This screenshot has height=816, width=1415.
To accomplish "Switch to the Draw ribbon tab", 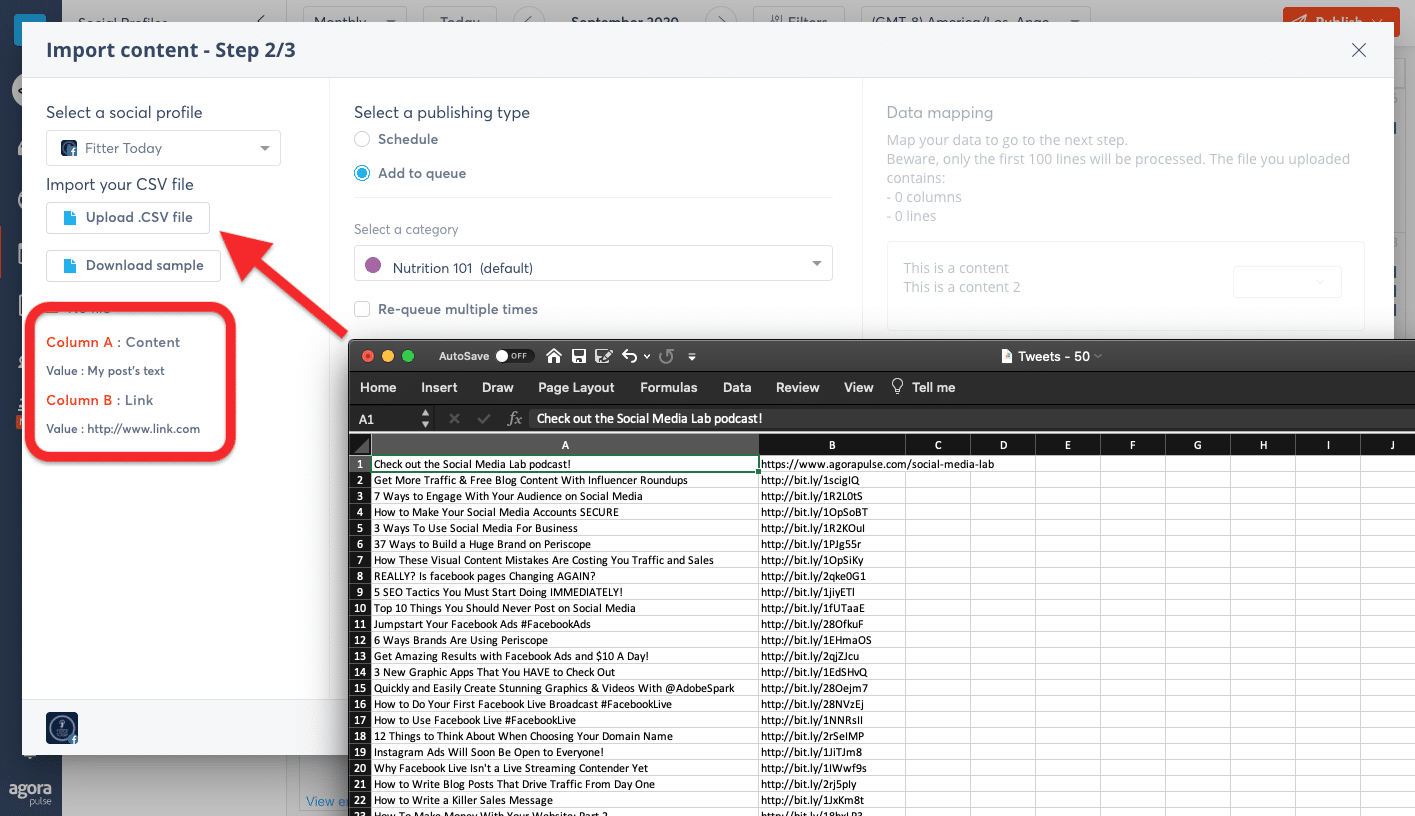I will tap(497, 387).
